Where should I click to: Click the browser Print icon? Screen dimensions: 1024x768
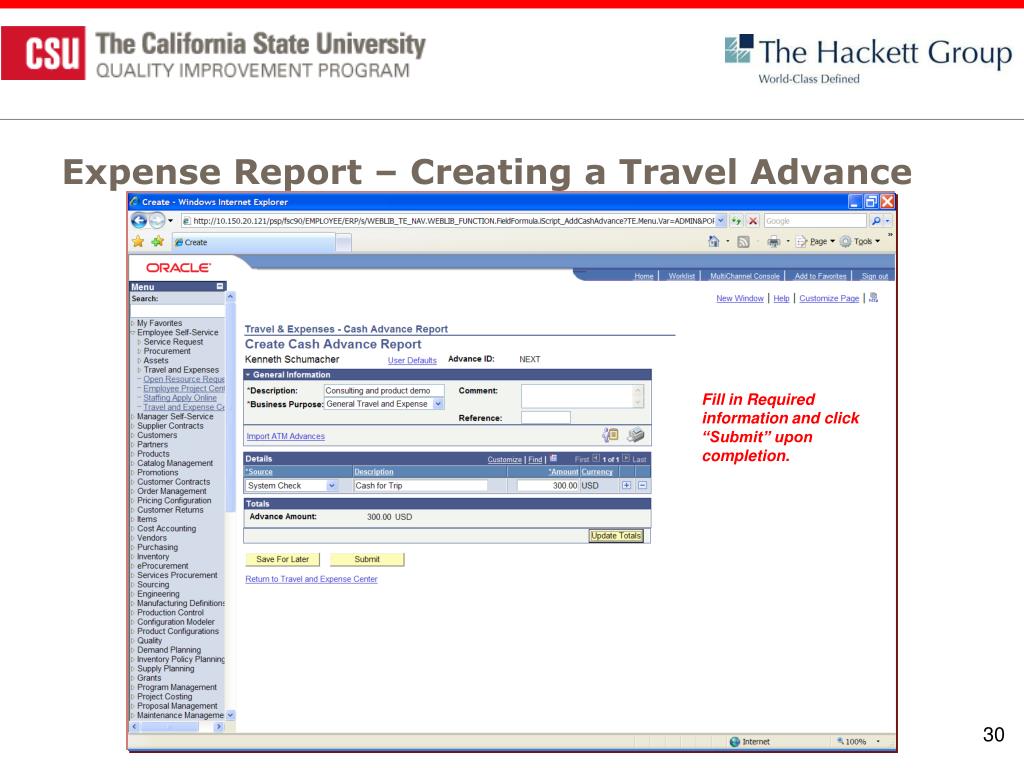point(774,242)
